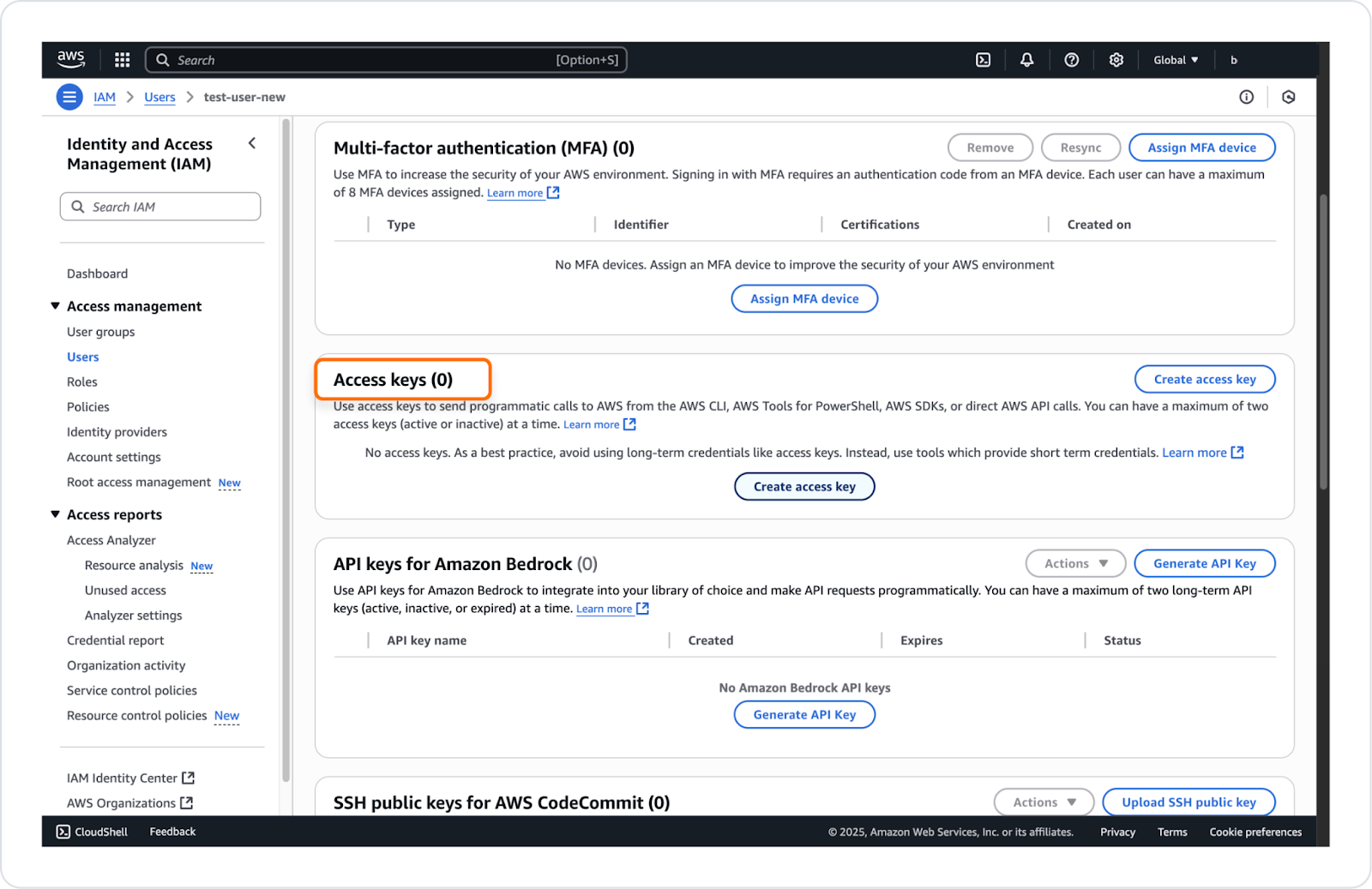Open the Actions dropdown for SSH public keys

point(1044,802)
